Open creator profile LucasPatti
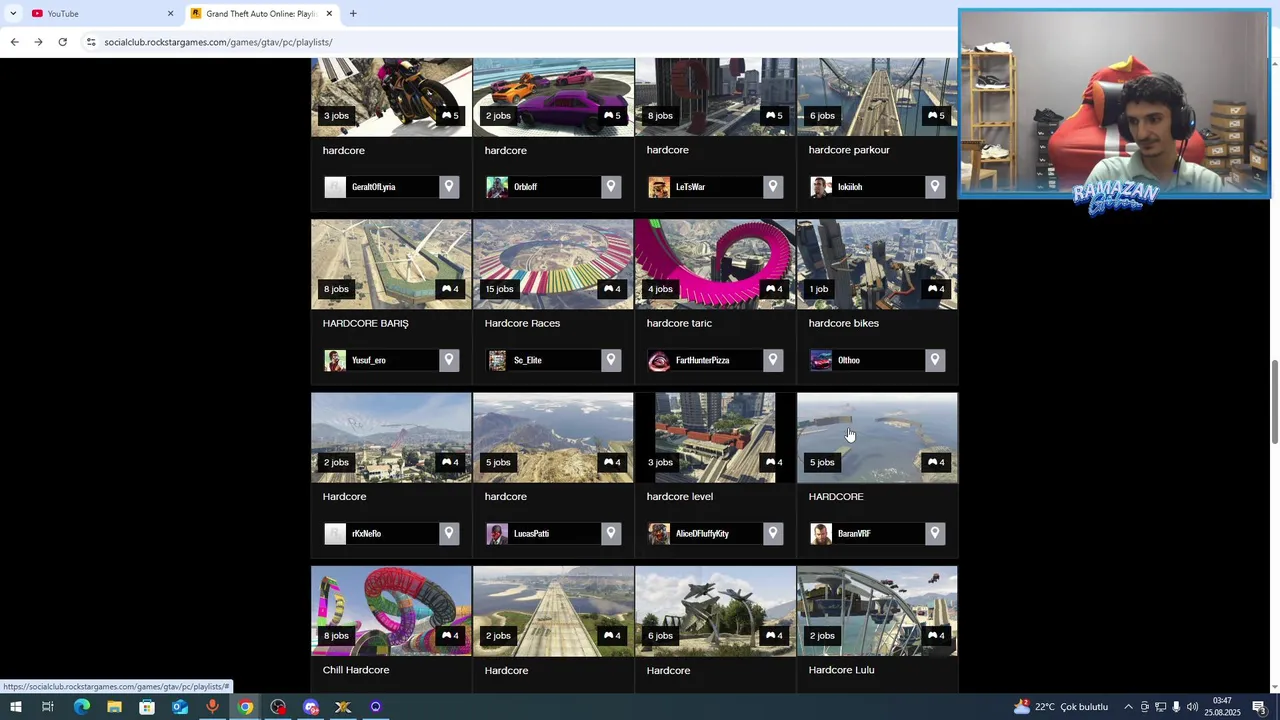Viewport: 1280px width, 720px height. pos(531,533)
